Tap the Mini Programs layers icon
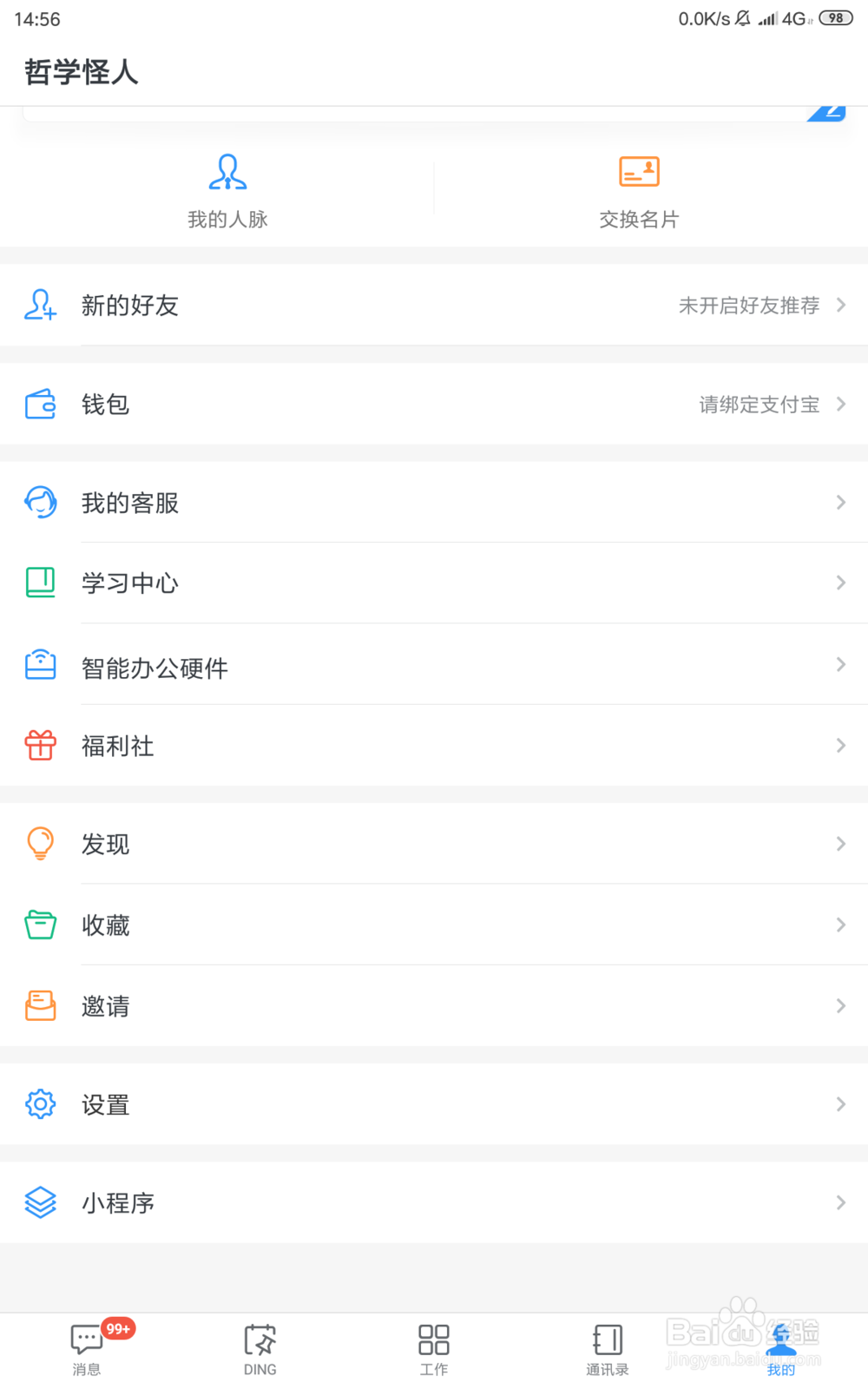868x1389 pixels. (x=41, y=1202)
